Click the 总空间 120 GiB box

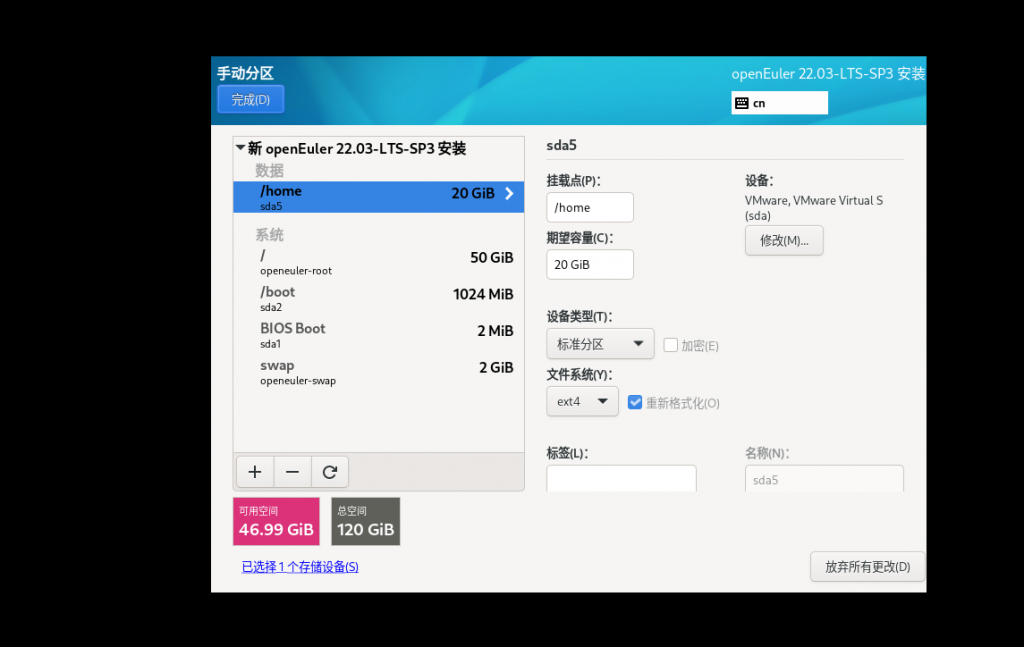pyautogui.click(x=366, y=521)
